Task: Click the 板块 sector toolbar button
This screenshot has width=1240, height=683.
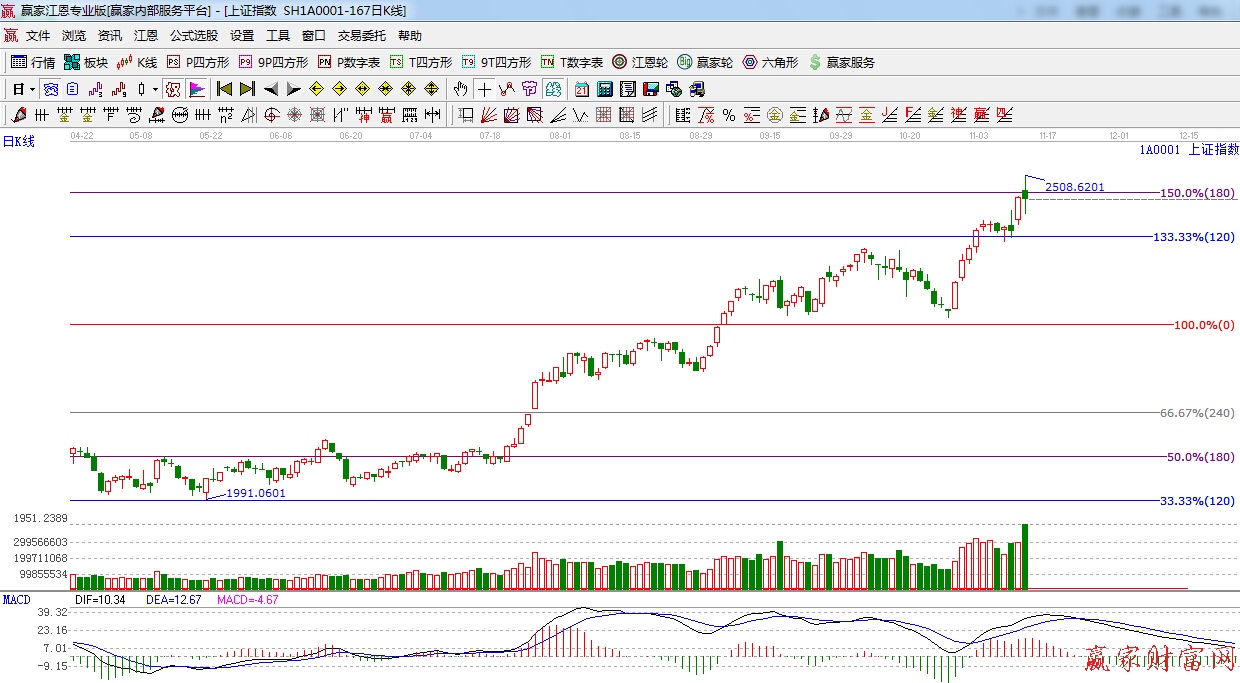Action: (x=85, y=62)
